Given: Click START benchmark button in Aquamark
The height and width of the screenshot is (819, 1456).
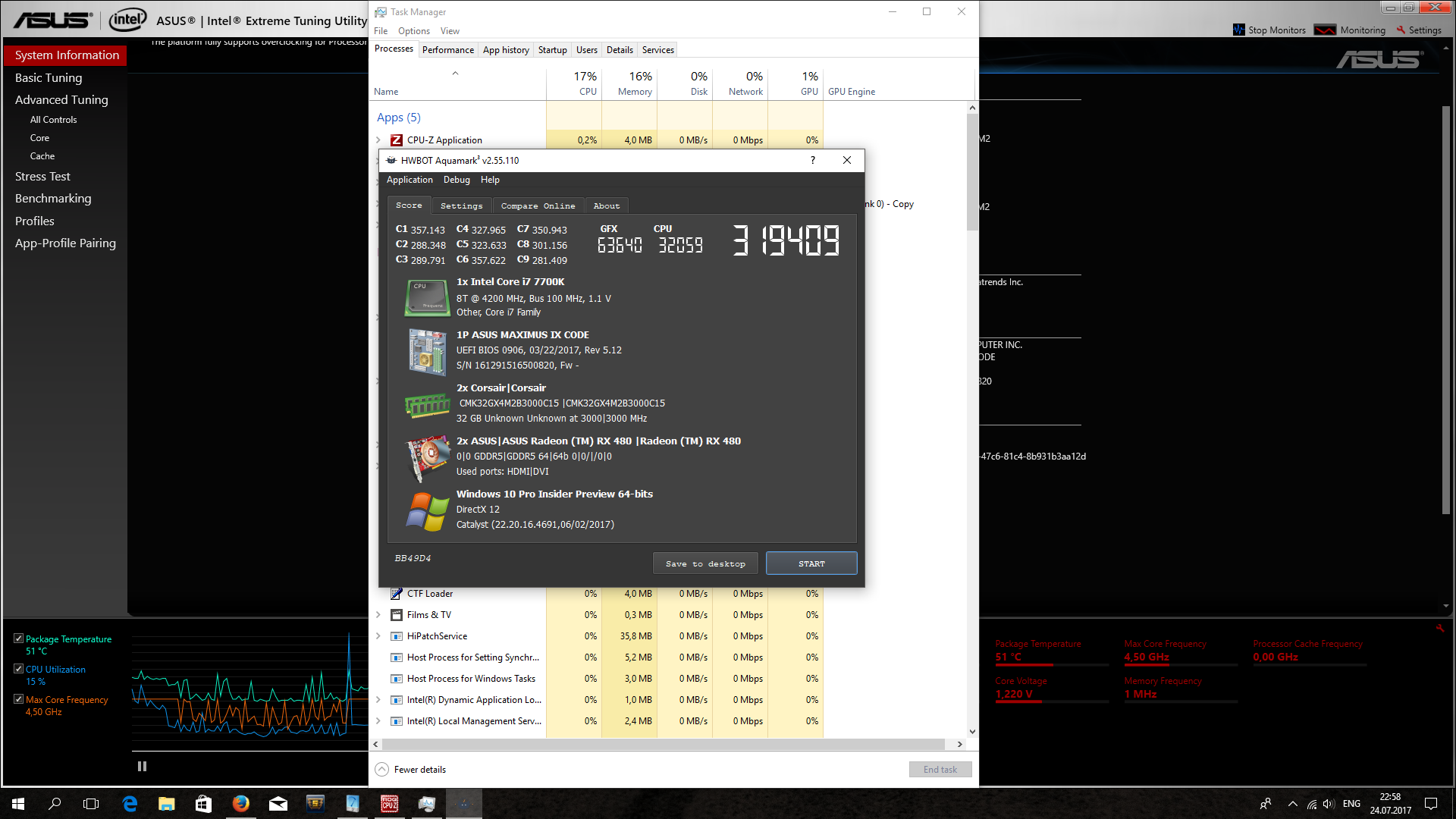Looking at the screenshot, I should click(811, 563).
